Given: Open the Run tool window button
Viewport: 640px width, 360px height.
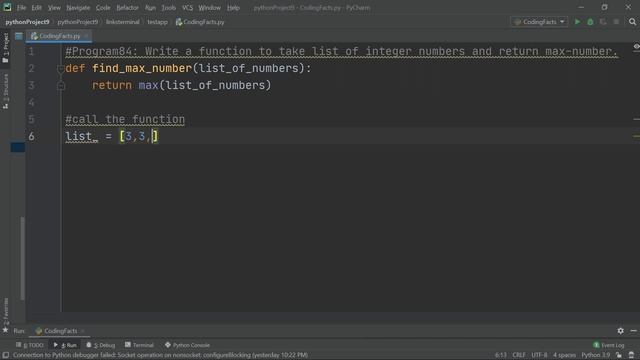Looking at the screenshot, I should coord(65,345).
